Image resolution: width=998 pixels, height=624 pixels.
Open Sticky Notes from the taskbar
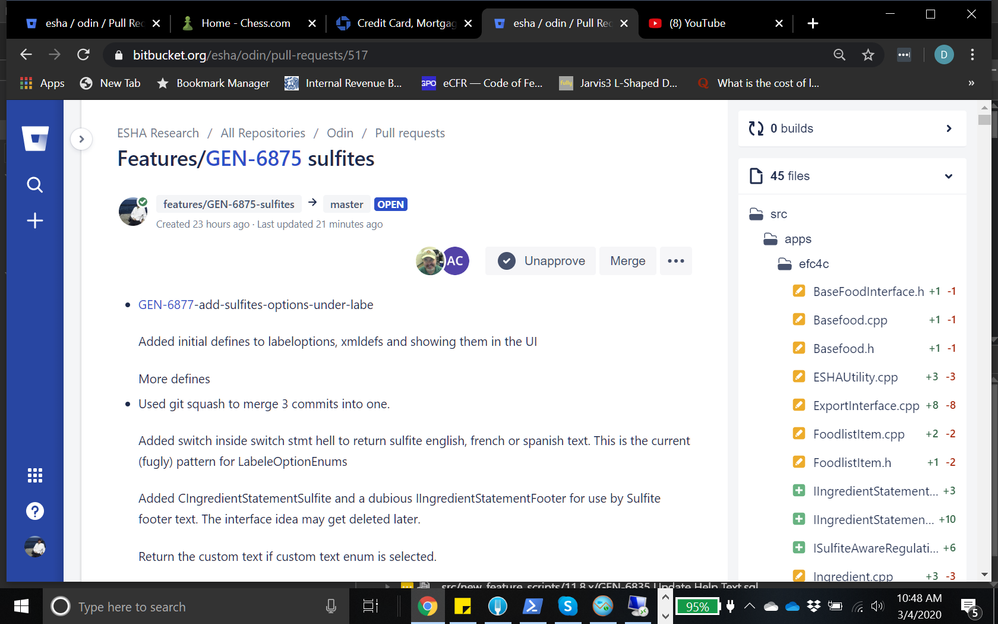(x=462, y=606)
